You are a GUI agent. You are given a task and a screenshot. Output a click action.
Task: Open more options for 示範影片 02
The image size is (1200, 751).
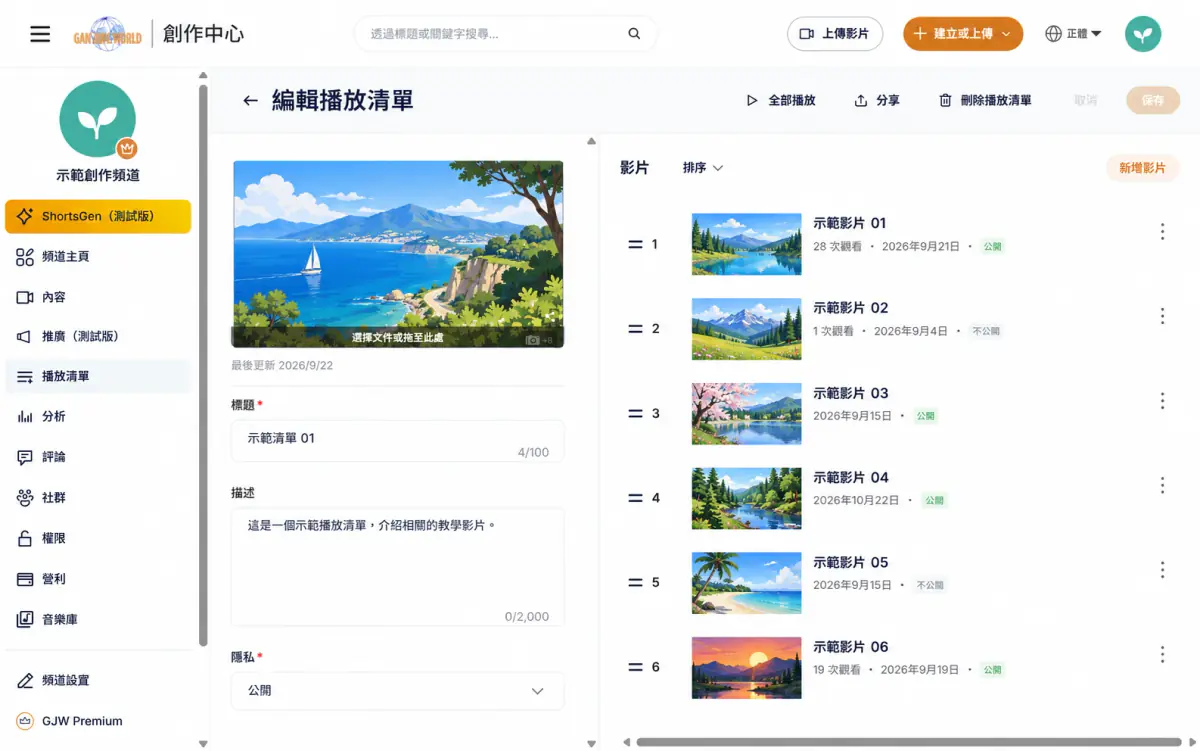pyautogui.click(x=1162, y=316)
